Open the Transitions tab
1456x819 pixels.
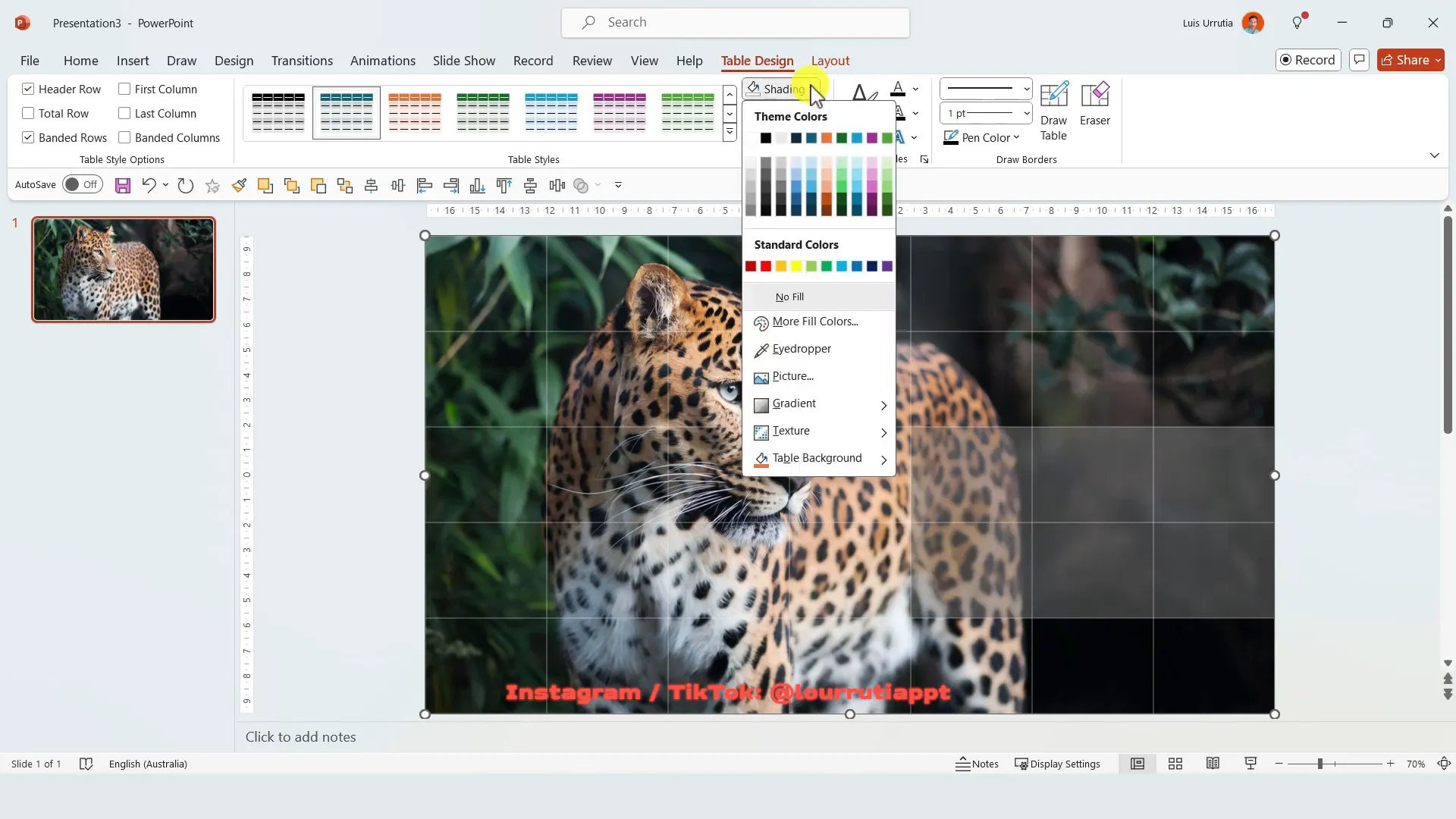click(x=302, y=61)
